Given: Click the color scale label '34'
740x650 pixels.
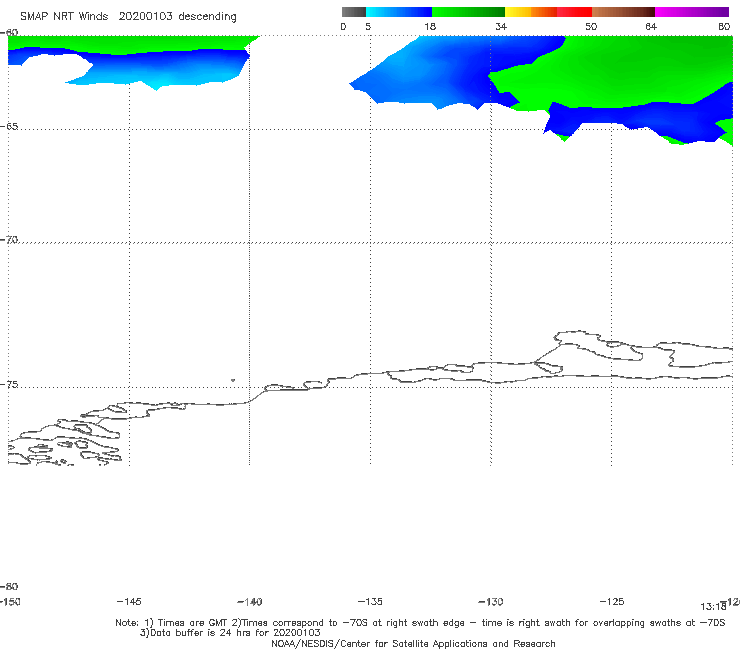Looking at the screenshot, I should (501, 27).
